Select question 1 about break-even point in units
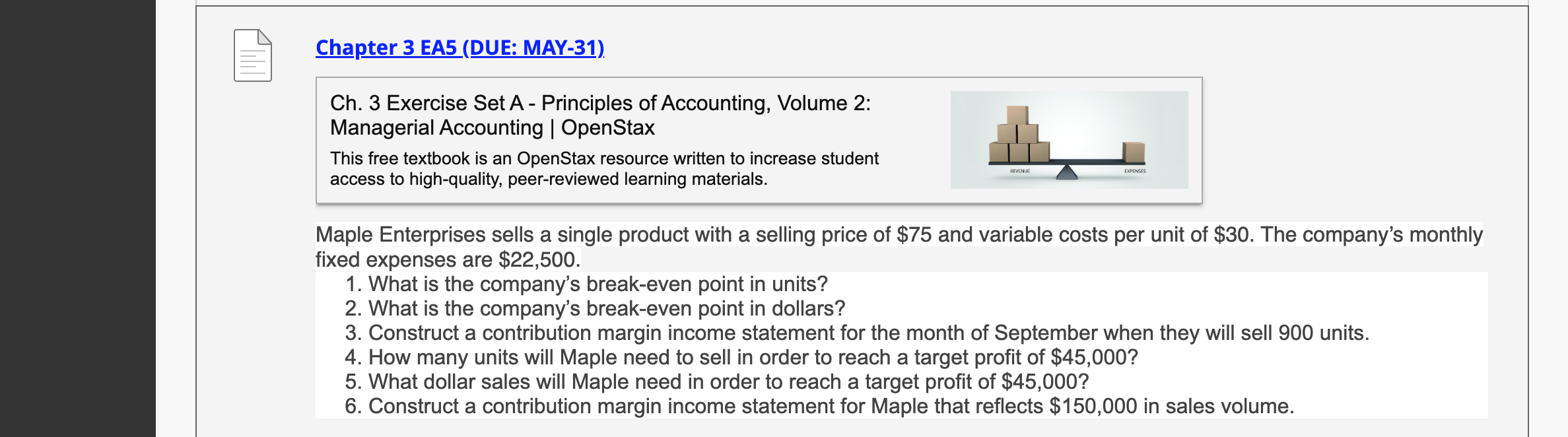The width and height of the screenshot is (1568, 437). (x=597, y=285)
